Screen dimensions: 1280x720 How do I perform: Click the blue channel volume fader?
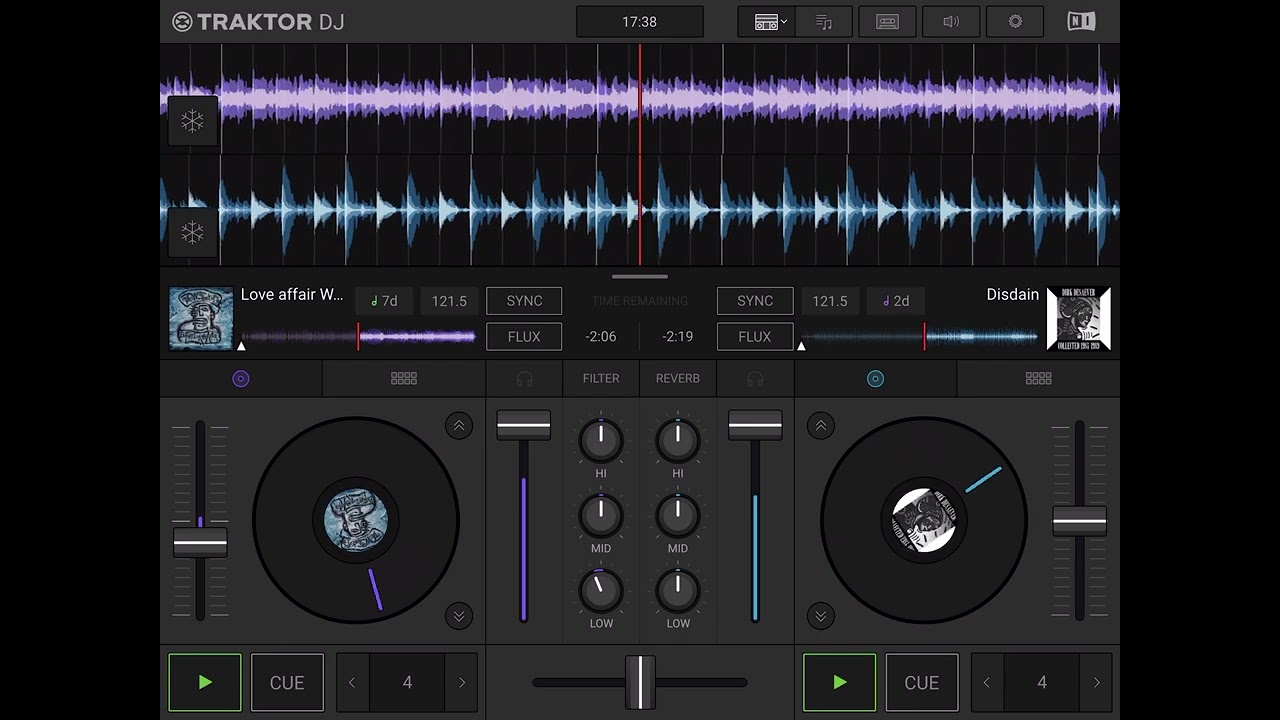[755, 425]
